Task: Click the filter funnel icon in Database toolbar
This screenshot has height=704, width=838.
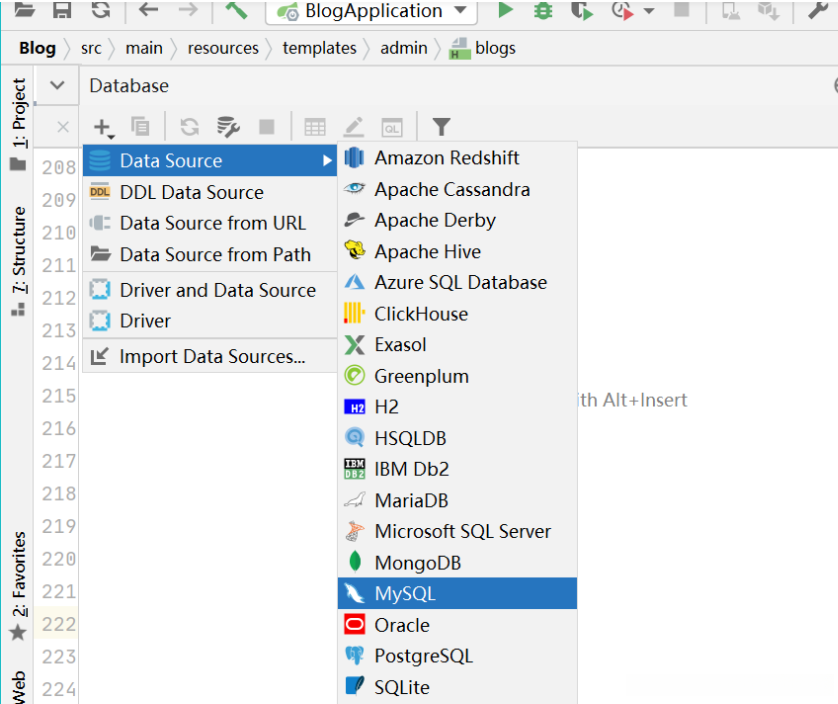Action: click(x=441, y=127)
